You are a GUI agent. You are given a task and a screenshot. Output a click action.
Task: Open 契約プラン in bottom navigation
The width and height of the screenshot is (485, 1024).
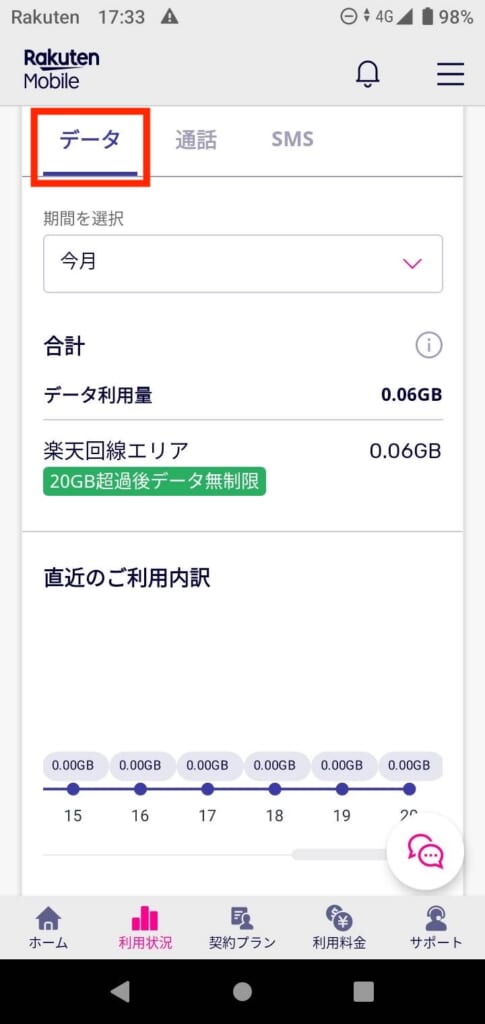pos(242,927)
